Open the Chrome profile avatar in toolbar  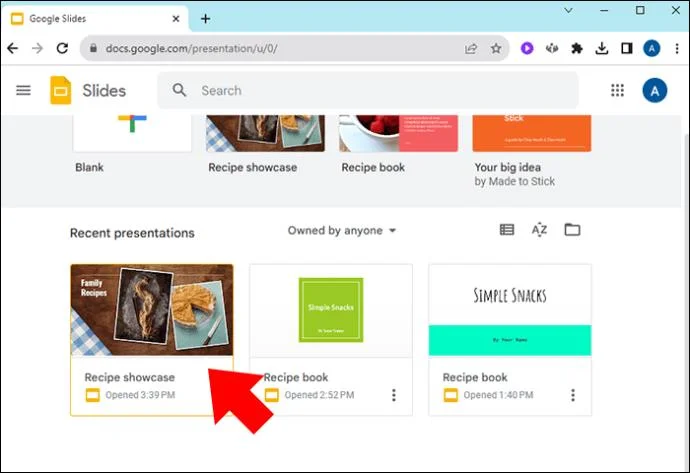[x=652, y=48]
